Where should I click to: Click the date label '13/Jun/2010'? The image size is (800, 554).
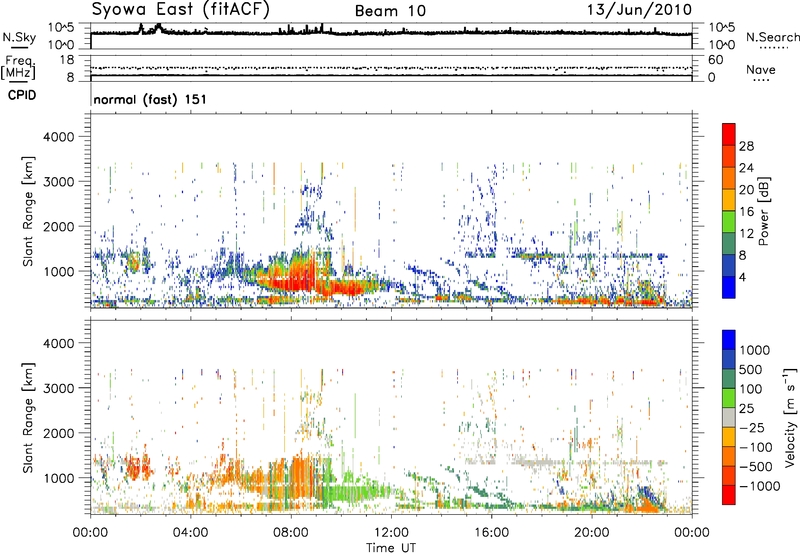pos(639,10)
